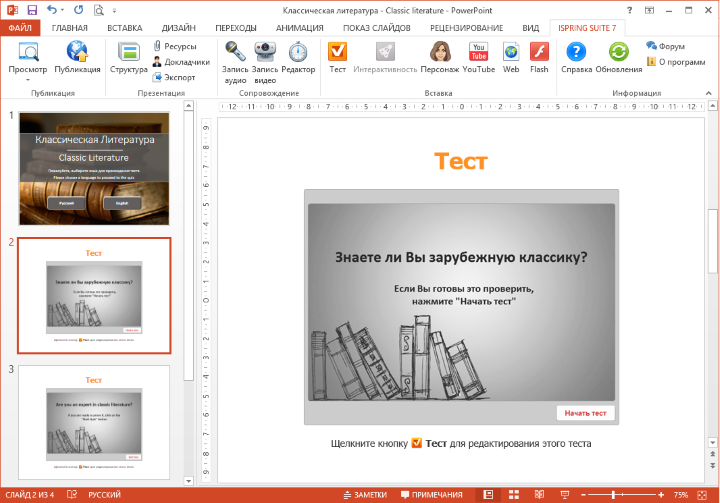Insert a Тест quiz
The image size is (720, 503).
point(338,57)
